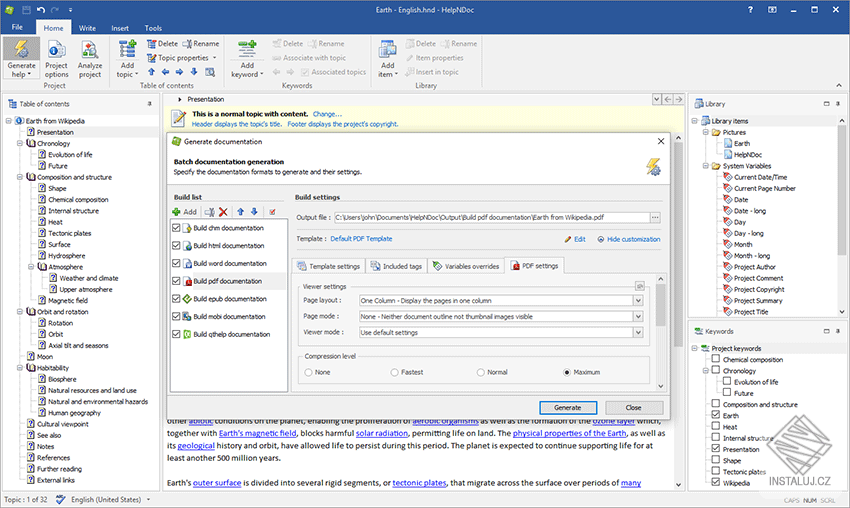Viewport: 850px width, 508px height.
Task: Open the Page layout dropdown
Action: (x=636, y=300)
